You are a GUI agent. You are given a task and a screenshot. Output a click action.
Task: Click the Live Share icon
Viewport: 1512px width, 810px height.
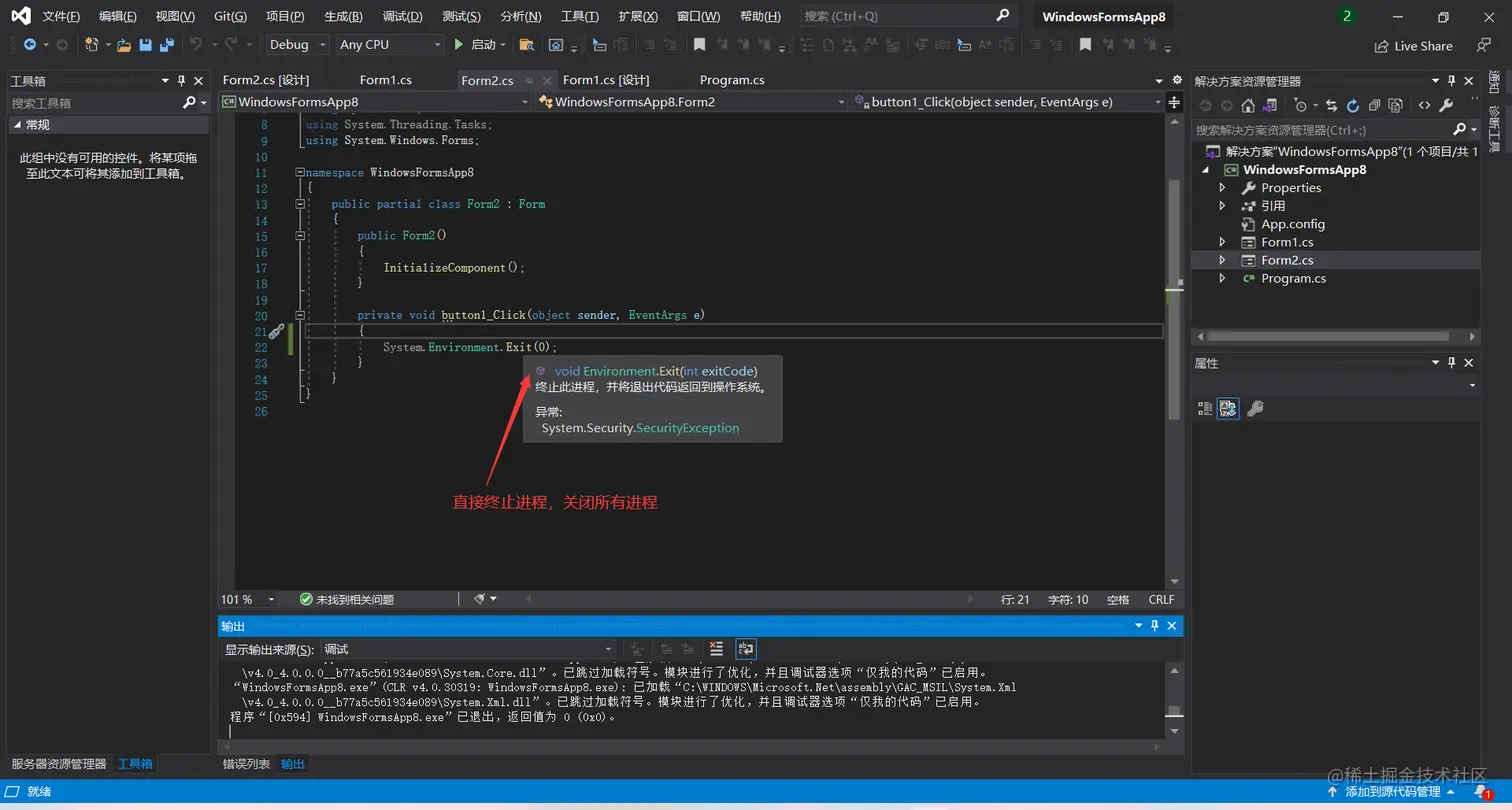tap(1382, 46)
